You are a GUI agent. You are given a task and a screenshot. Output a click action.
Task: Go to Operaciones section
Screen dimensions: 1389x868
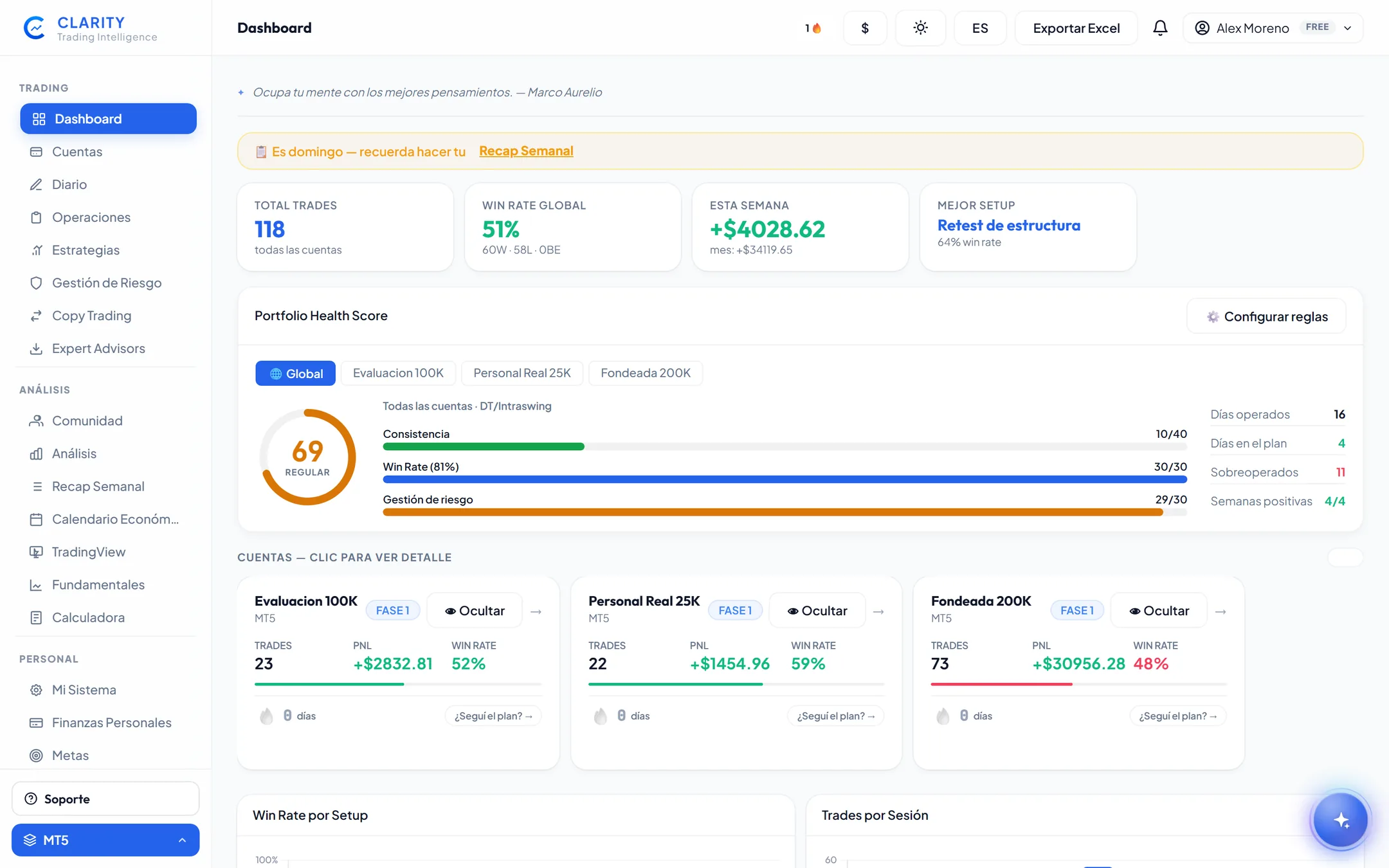108,217
